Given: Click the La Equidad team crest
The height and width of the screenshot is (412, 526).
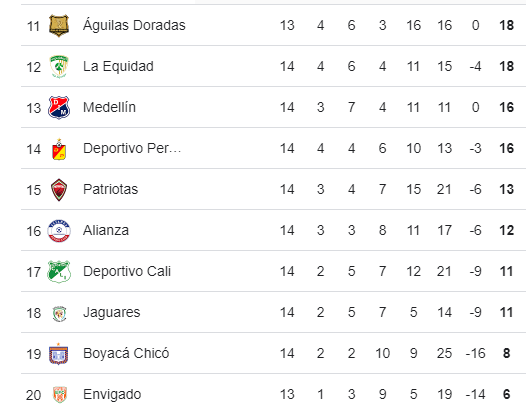Looking at the screenshot, I should coord(59,66).
